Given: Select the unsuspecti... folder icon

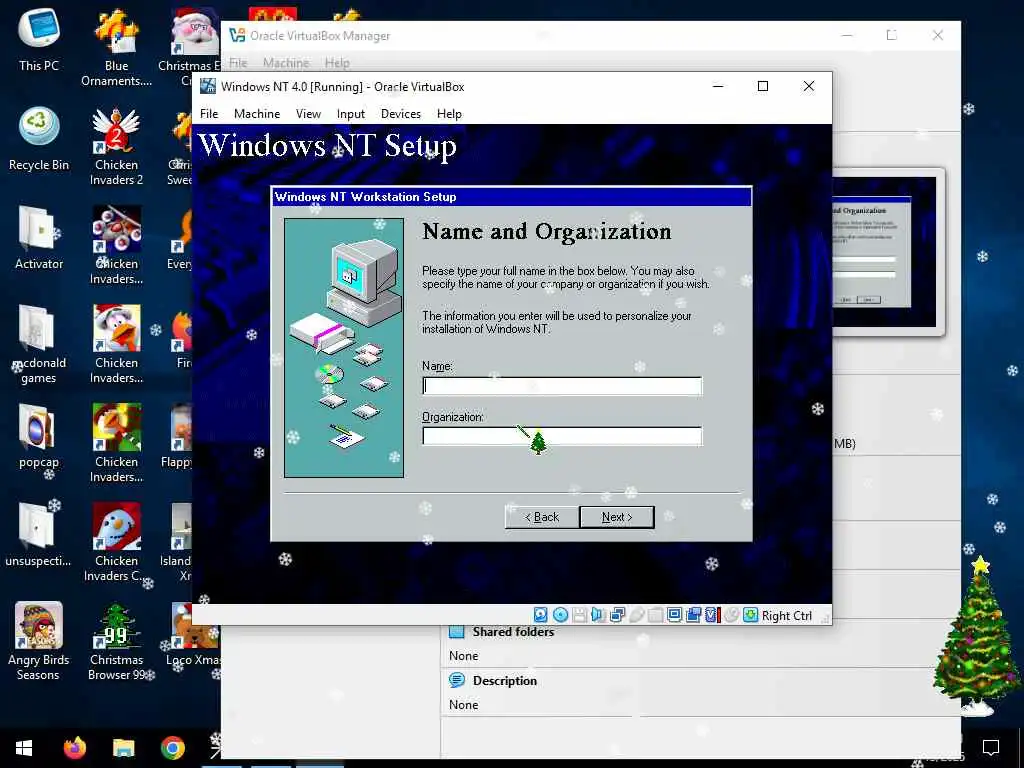Looking at the screenshot, I should coord(39,536).
